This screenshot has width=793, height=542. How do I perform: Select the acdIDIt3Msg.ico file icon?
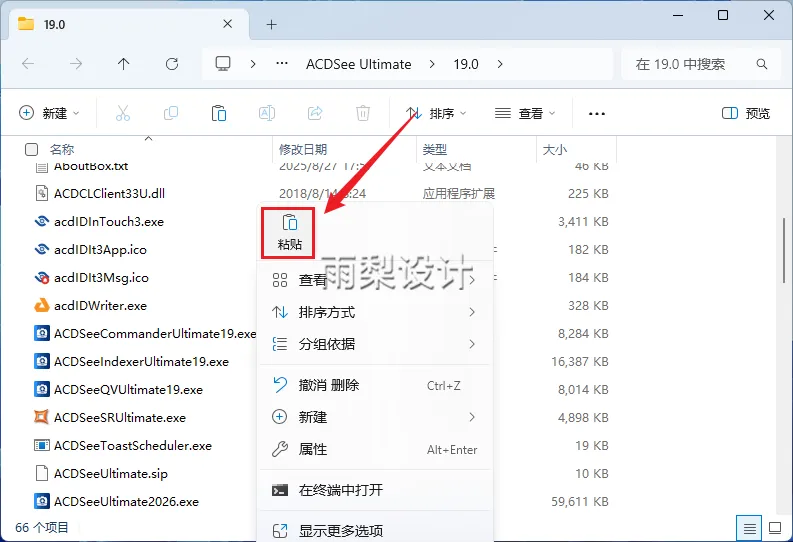coord(41,278)
